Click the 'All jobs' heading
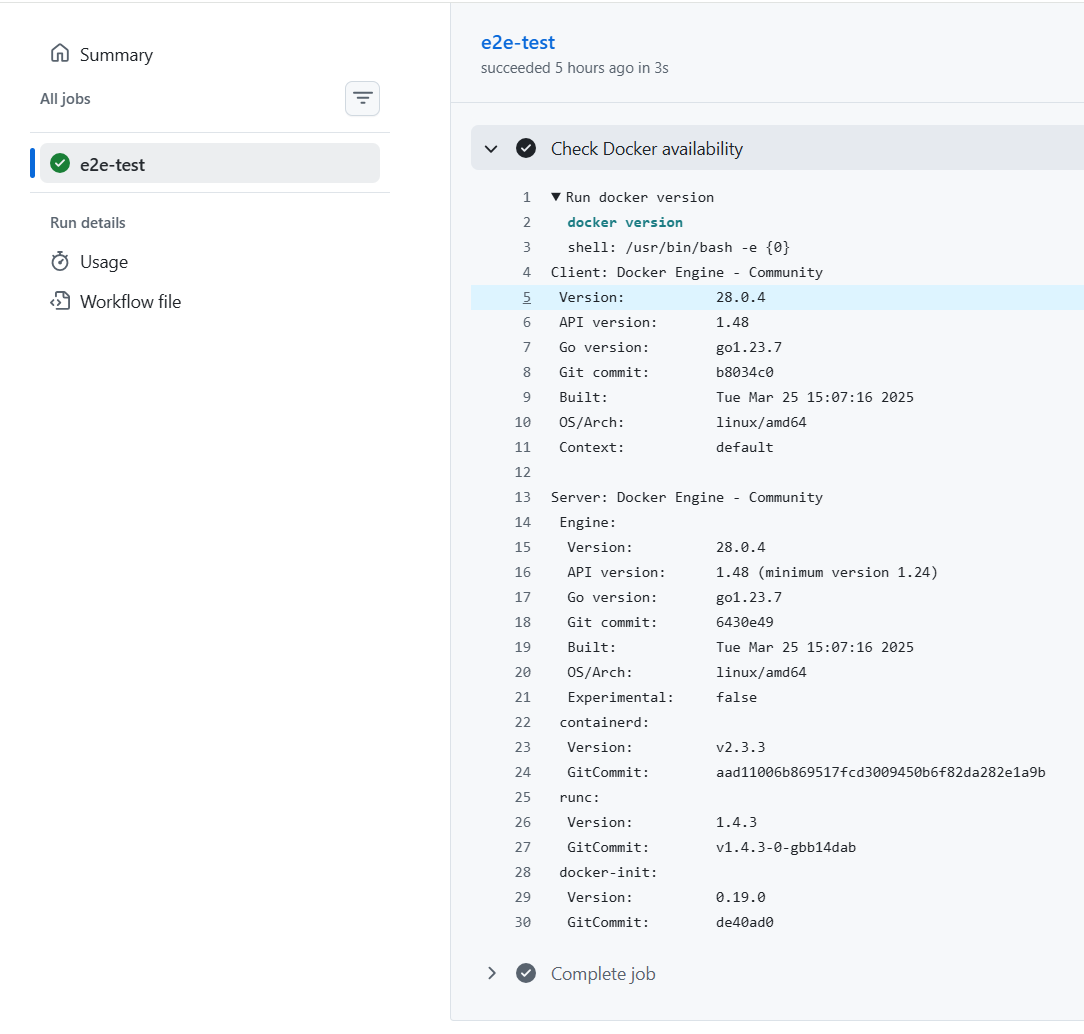The width and height of the screenshot is (1084, 1034). 65,99
